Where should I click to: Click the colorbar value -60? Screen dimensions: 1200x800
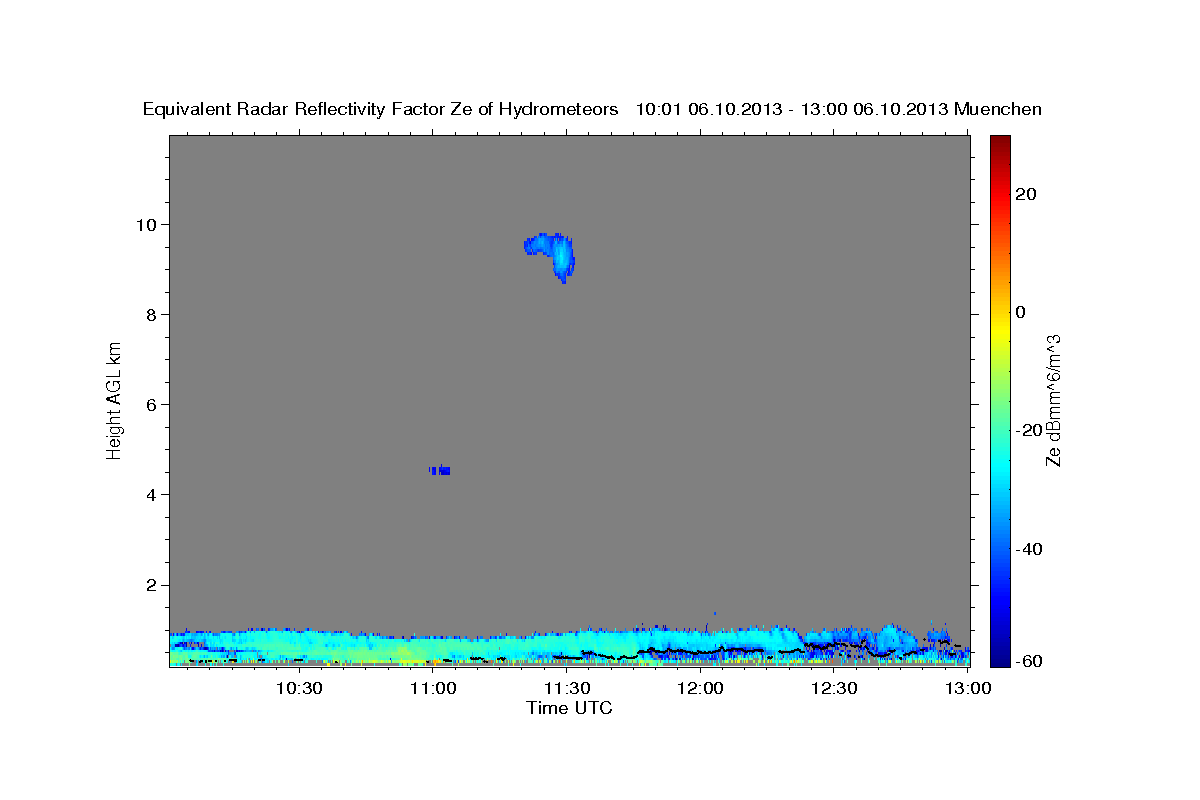[1030, 661]
